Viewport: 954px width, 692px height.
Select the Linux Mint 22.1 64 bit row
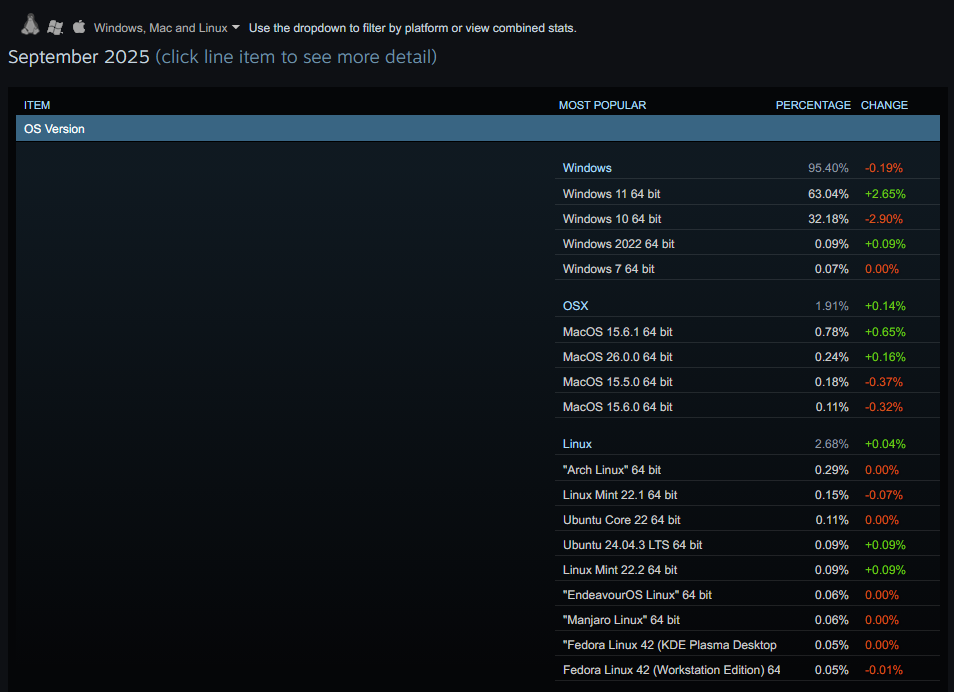point(747,495)
